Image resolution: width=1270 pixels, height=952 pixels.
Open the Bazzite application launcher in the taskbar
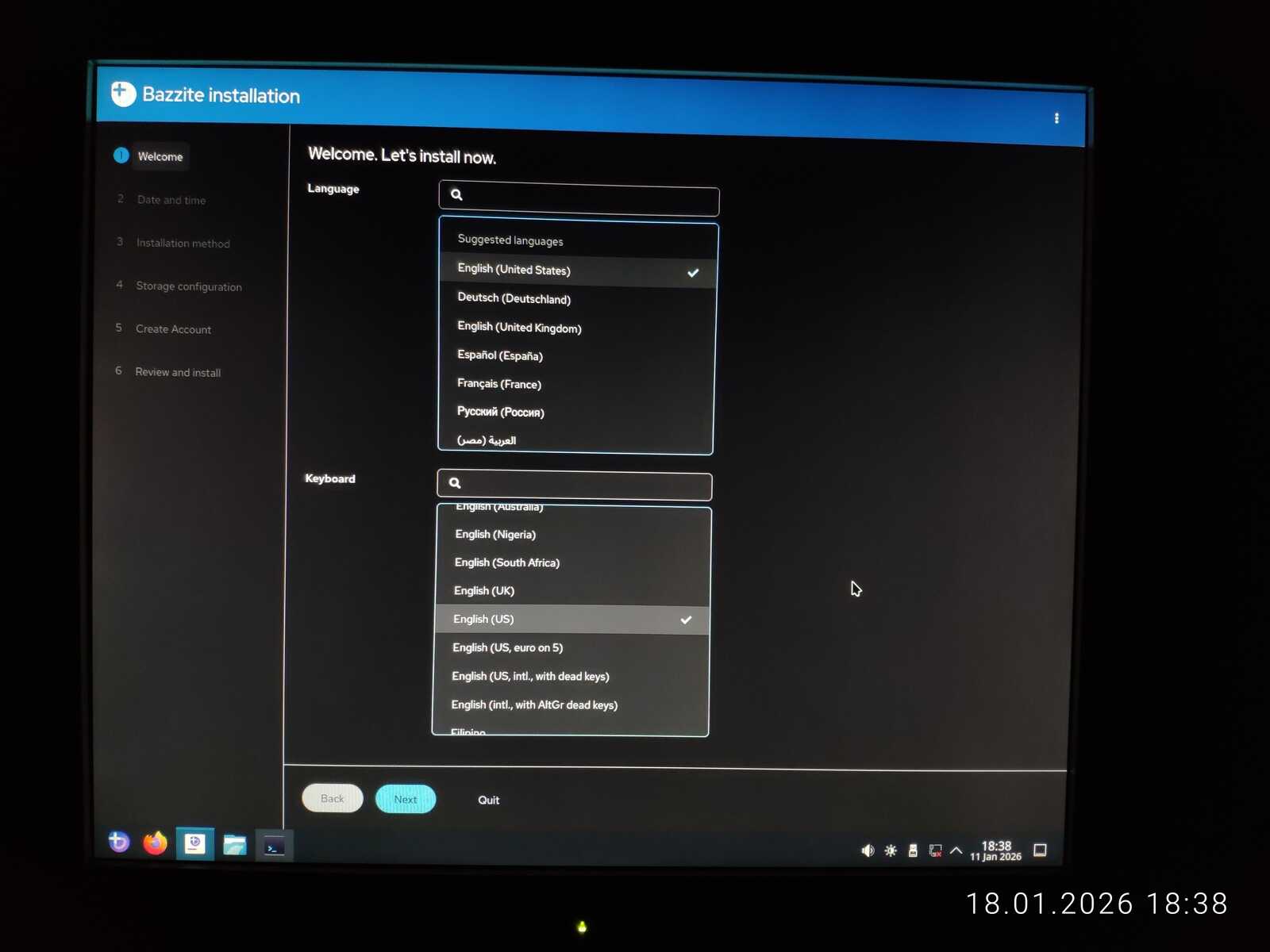(119, 841)
